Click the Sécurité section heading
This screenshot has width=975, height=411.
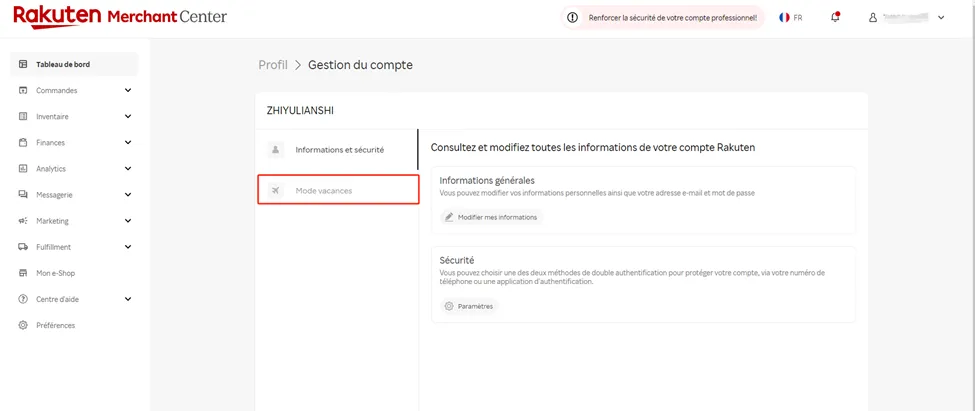[x=457, y=261]
